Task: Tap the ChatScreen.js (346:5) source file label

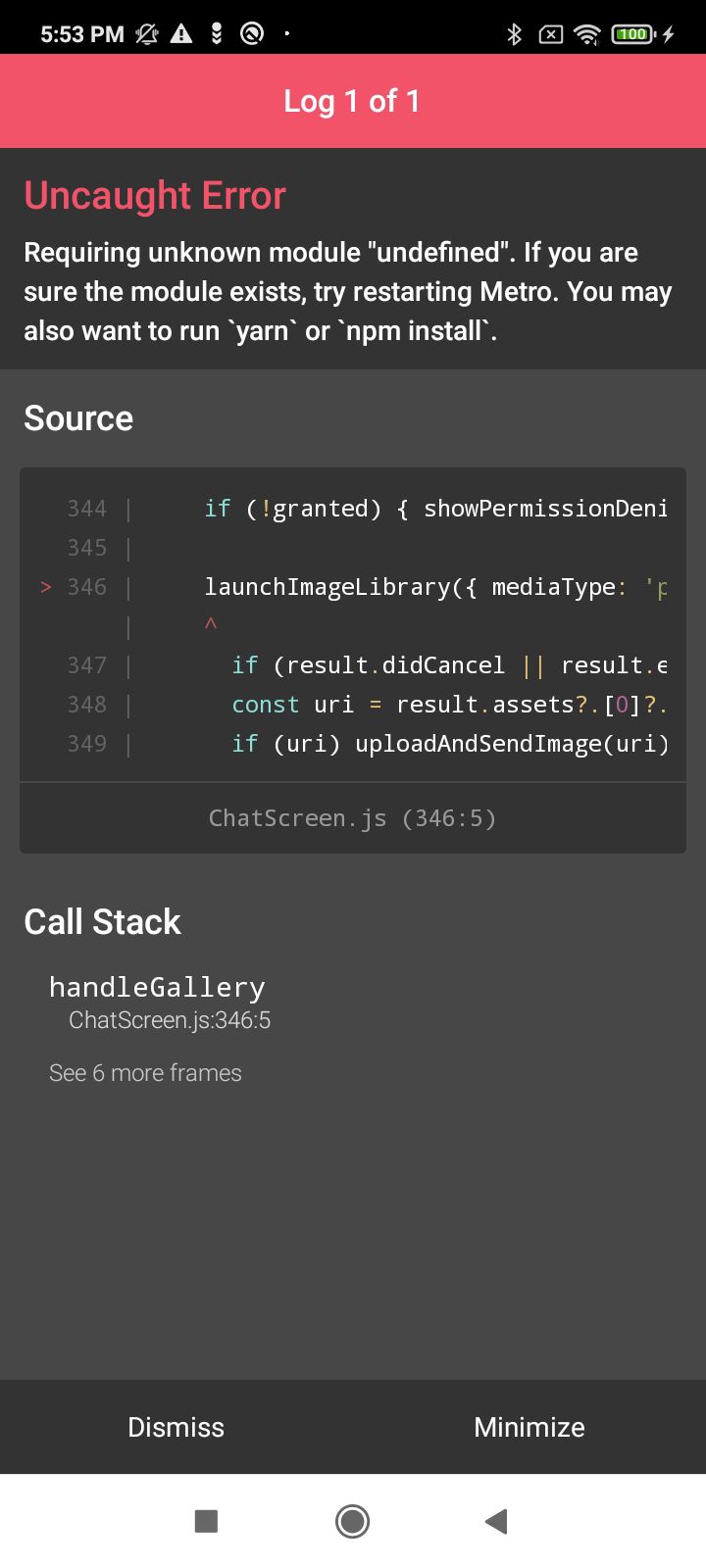Action: coord(353,818)
